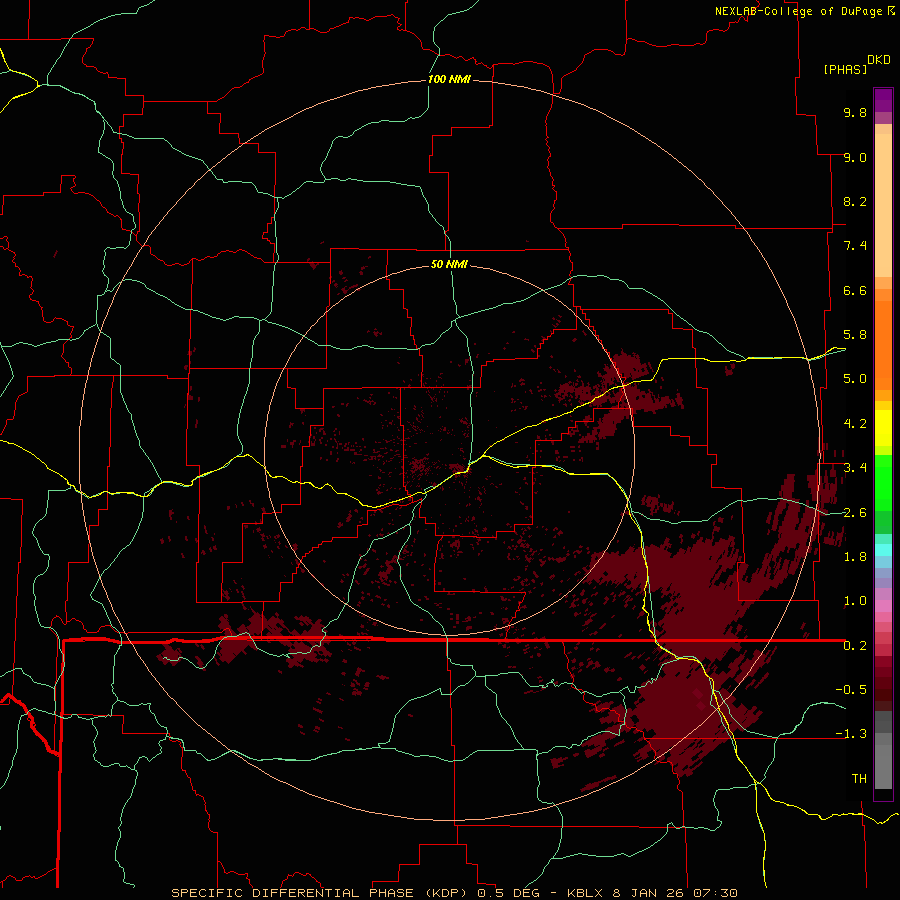Click the 07:30 timestamp
This screenshot has height=900, width=900.
click(x=715, y=893)
